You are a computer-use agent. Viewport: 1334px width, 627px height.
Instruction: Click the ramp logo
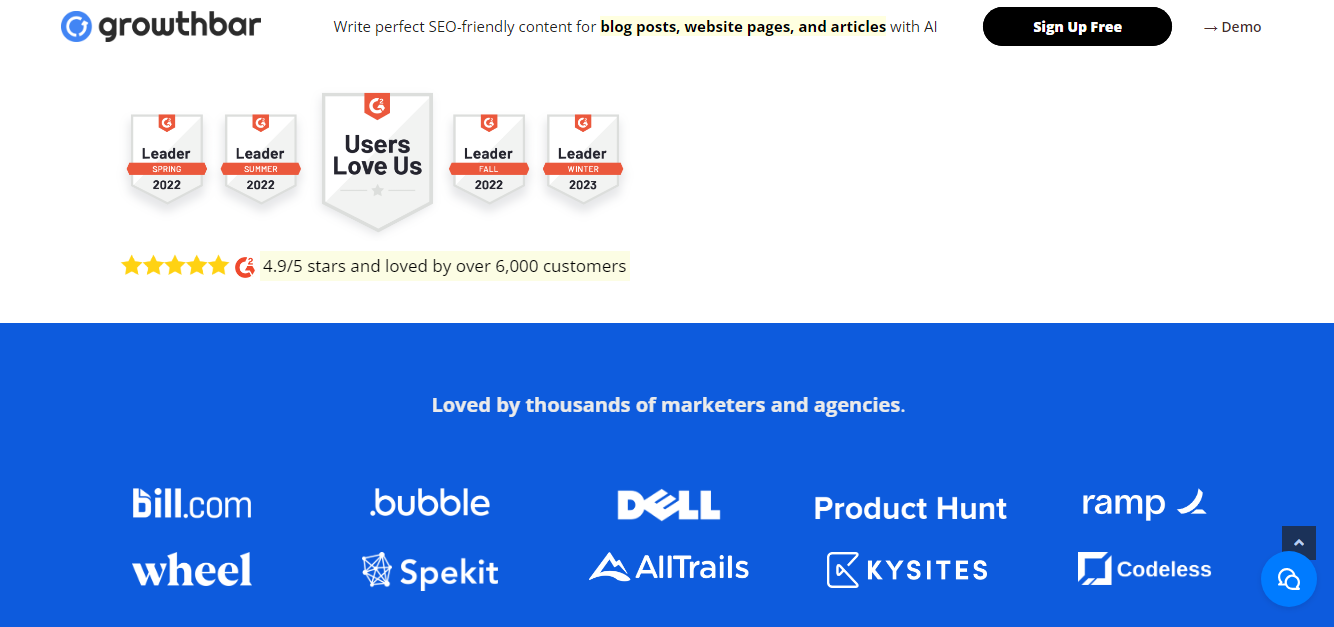1144,503
